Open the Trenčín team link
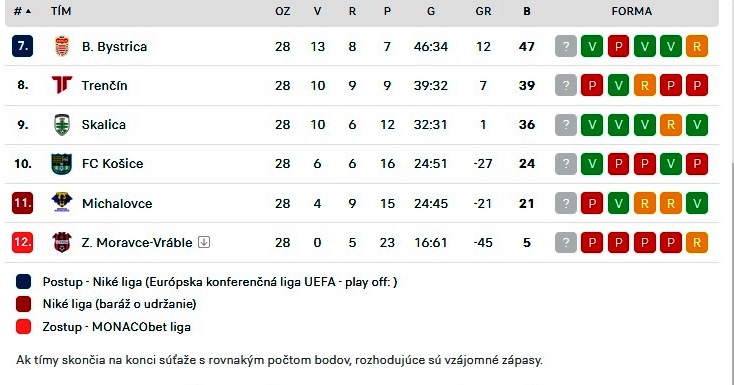Image resolution: width=734 pixels, height=385 pixels. (x=104, y=86)
